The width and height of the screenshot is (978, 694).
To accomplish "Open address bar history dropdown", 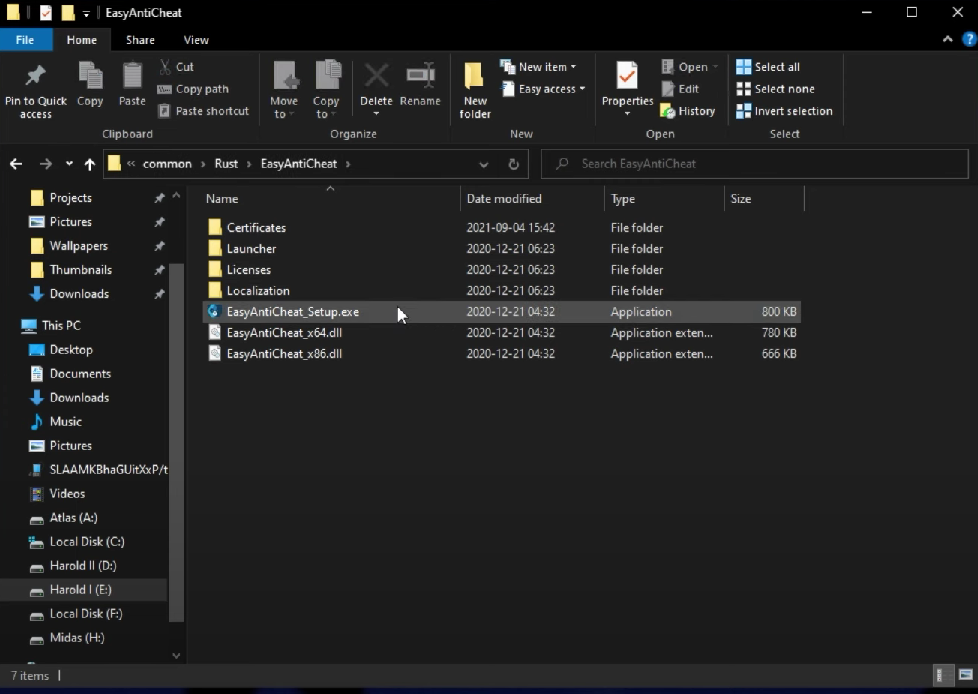I will coord(484,164).
